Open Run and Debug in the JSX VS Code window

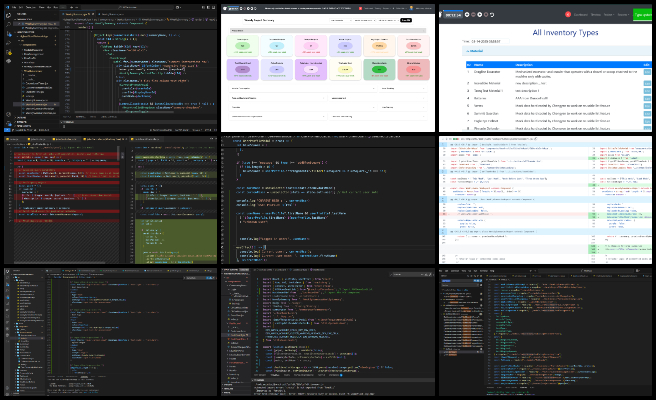(8, 43)
